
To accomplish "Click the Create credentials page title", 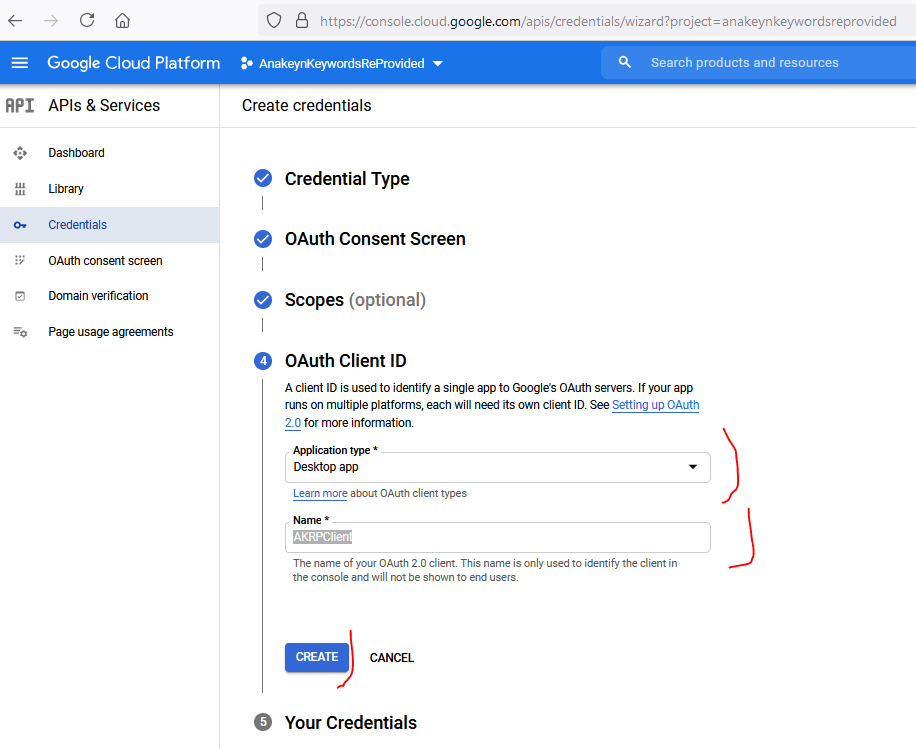I will [x=307, y=106].
